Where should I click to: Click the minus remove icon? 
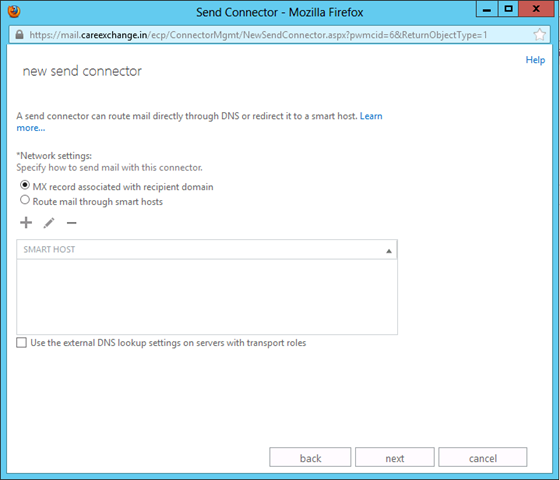click(x=71, y=223)
